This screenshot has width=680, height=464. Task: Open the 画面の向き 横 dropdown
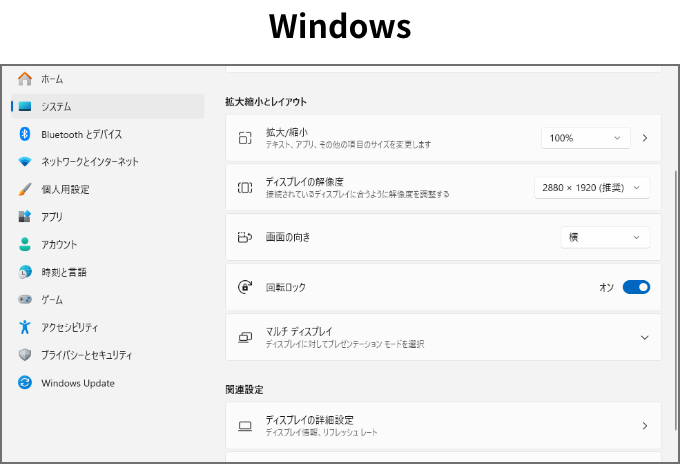click(x=604, y=237)
